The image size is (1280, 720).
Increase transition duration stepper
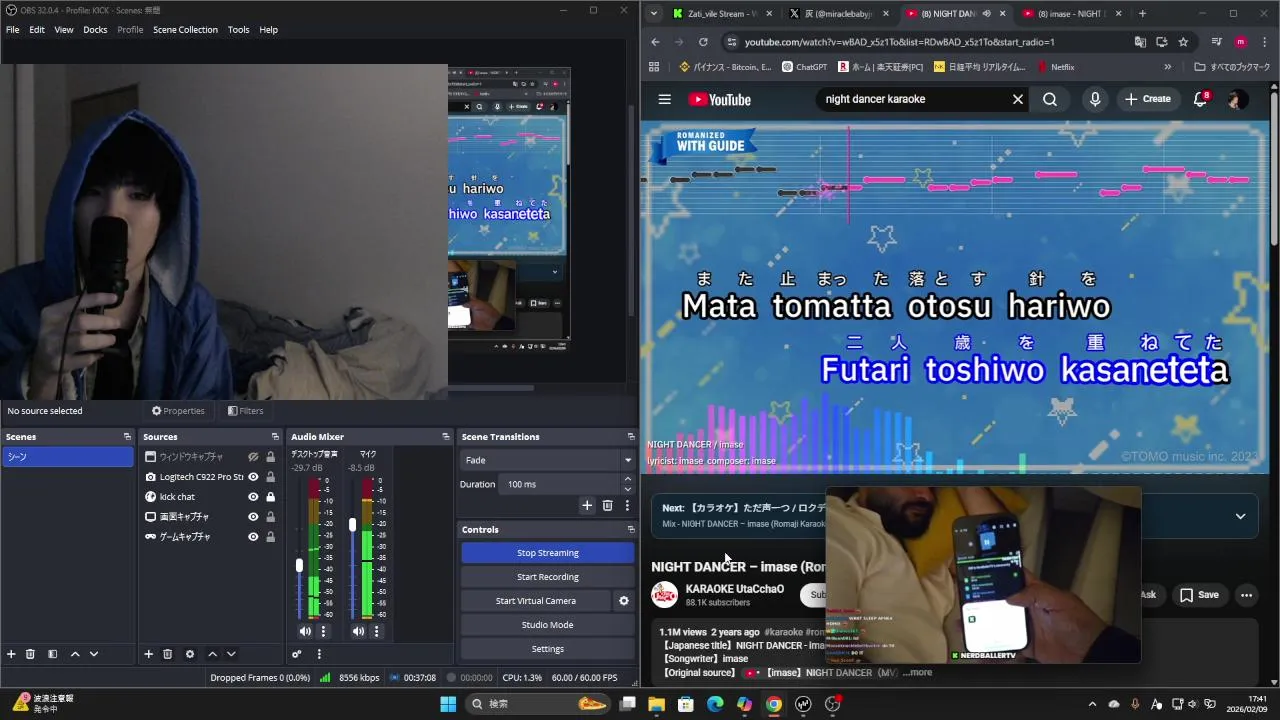pos(628,479)
